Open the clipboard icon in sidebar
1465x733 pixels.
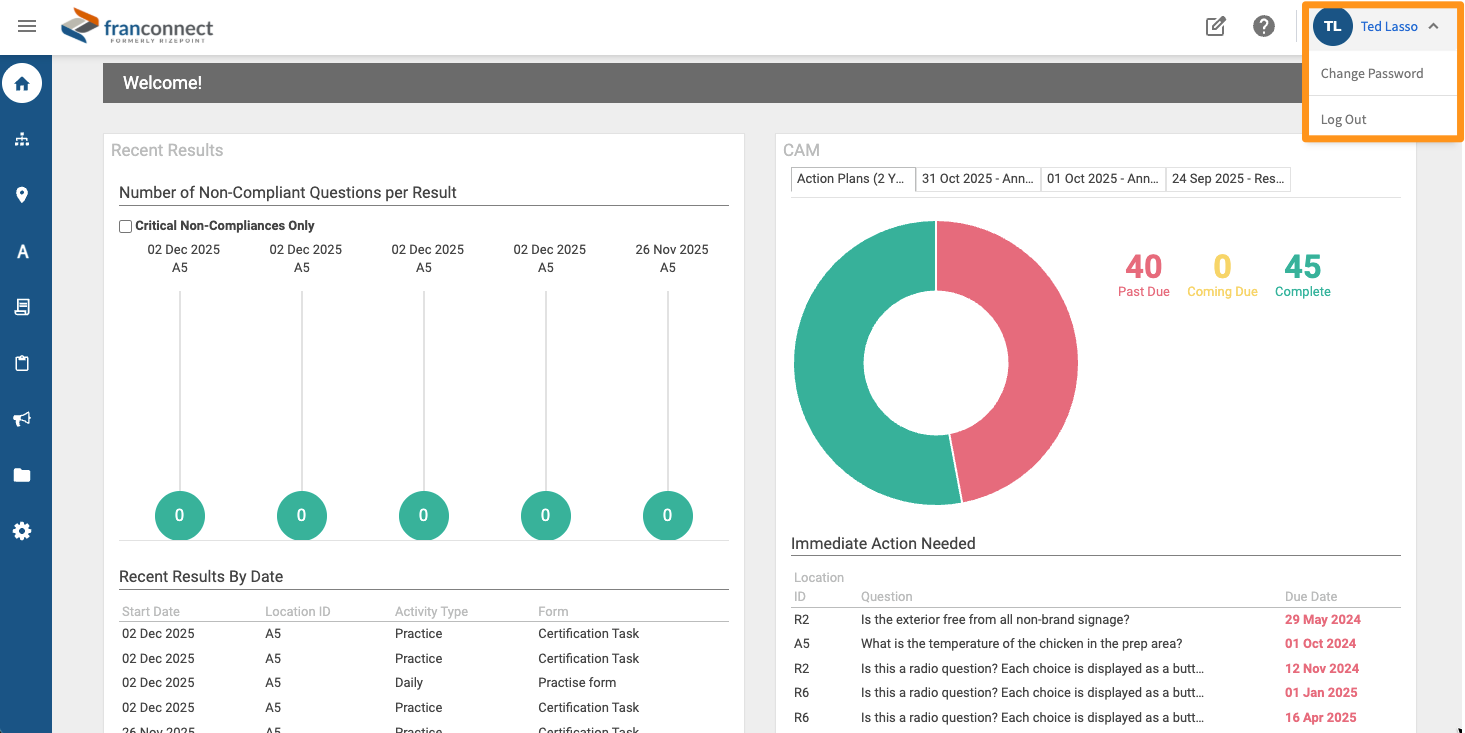point(22,363)
